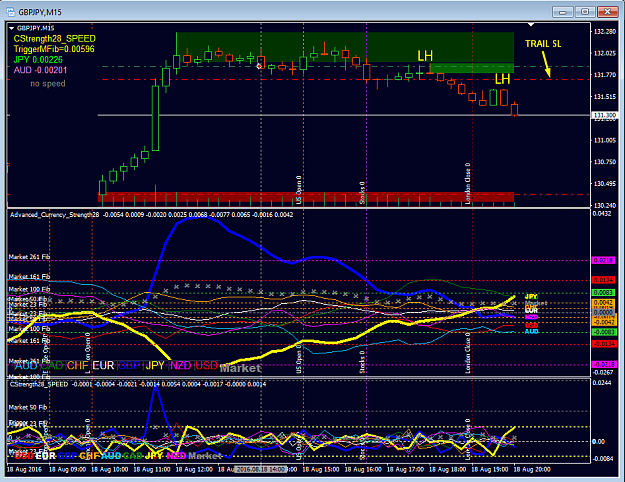Click NZD in the strength pane currency legend
This screenshot has width=625, height=482.
181,365
